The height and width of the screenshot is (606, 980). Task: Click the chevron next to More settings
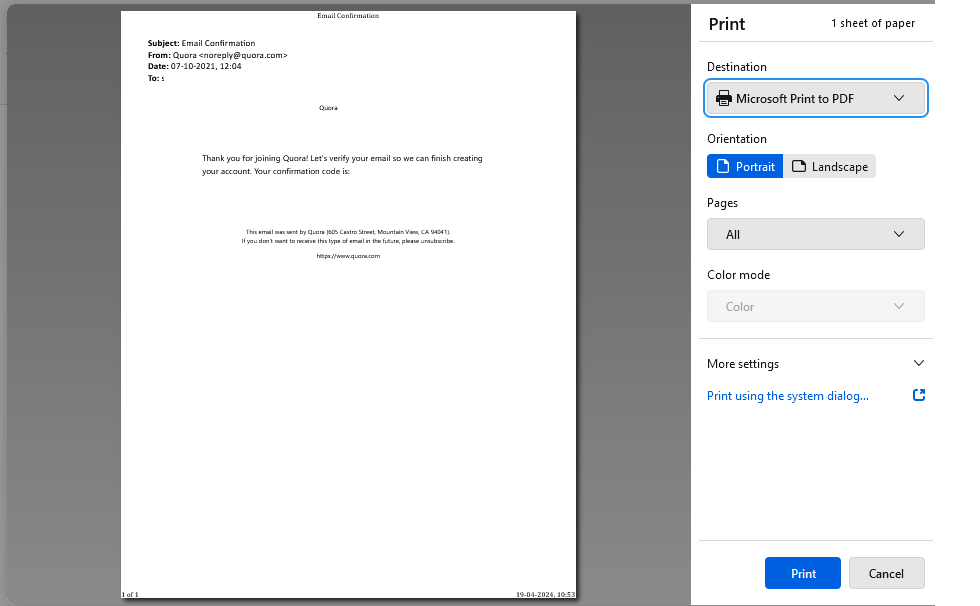click(918, 363)
